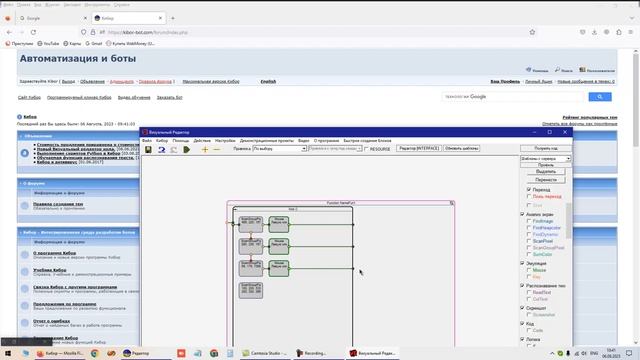The height and width of the screenshot is (360, 640).
Task: Enable the FindImage checkbox
Action: click(x=529, y=221)
